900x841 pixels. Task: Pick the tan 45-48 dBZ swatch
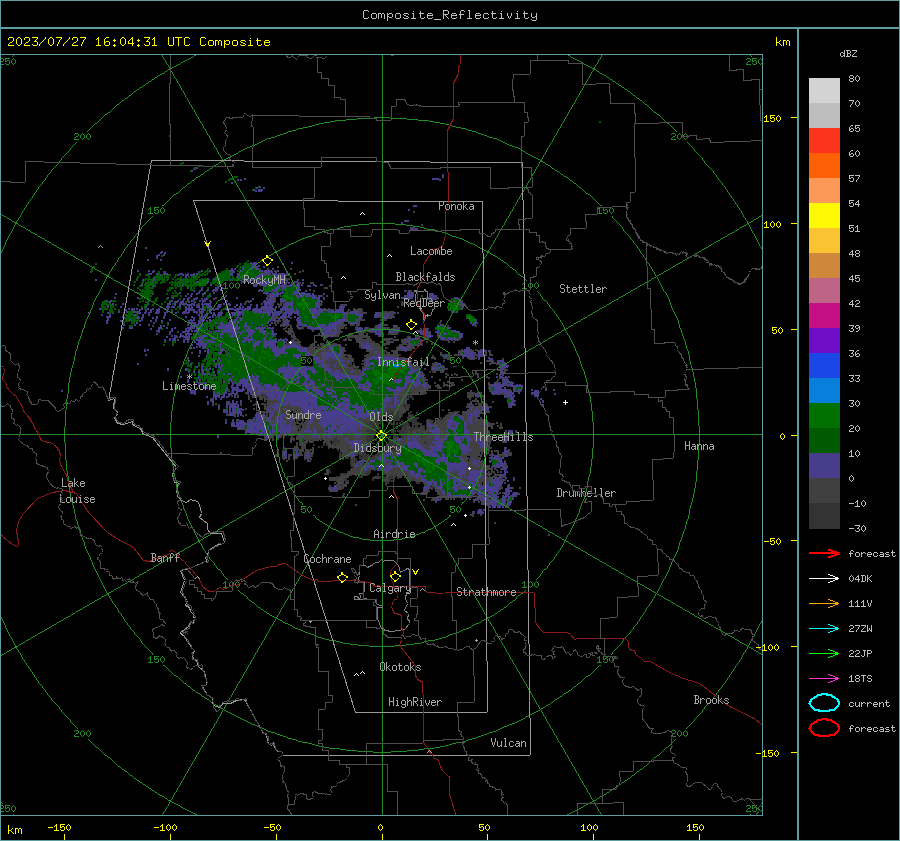point(824,266)
